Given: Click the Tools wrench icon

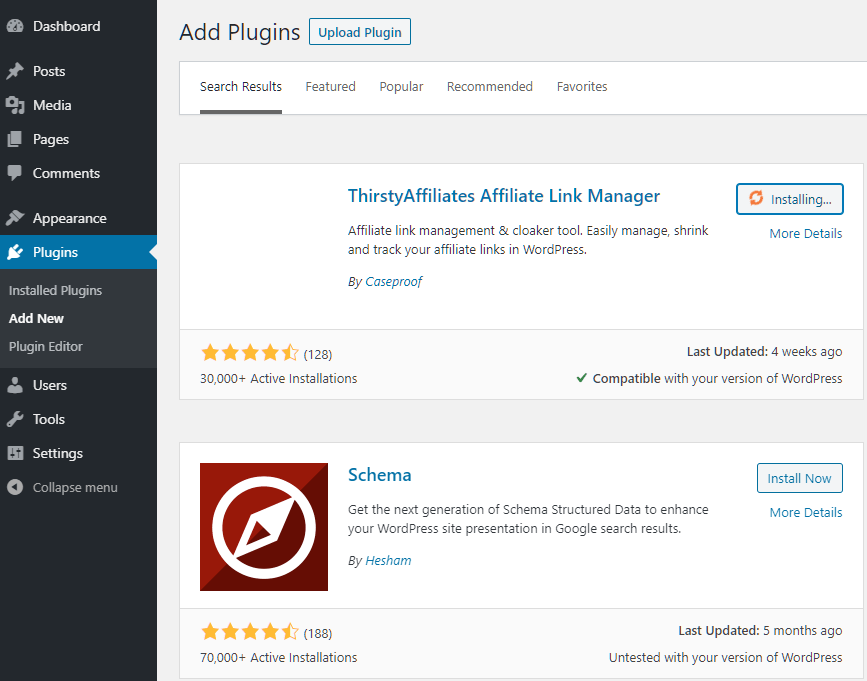Looking at the screenshot, I should (15, 419).
